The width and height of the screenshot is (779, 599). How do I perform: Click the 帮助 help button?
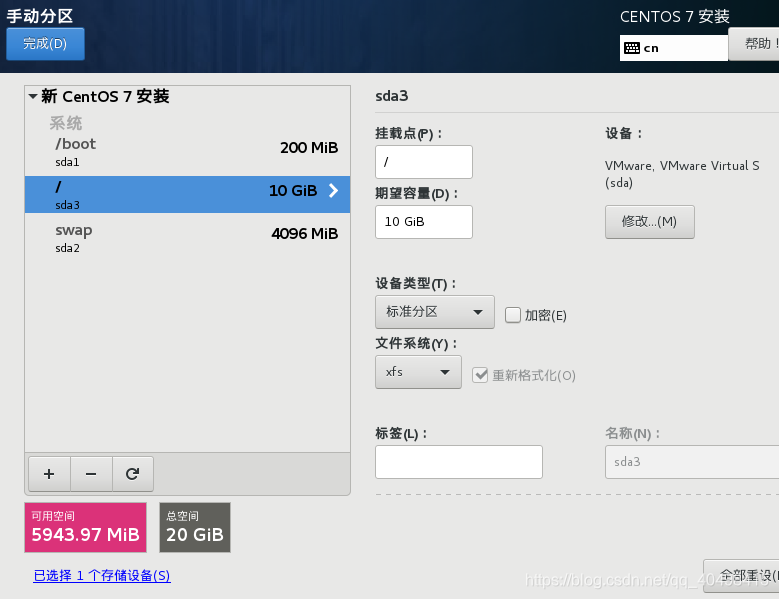click(754, 44)
